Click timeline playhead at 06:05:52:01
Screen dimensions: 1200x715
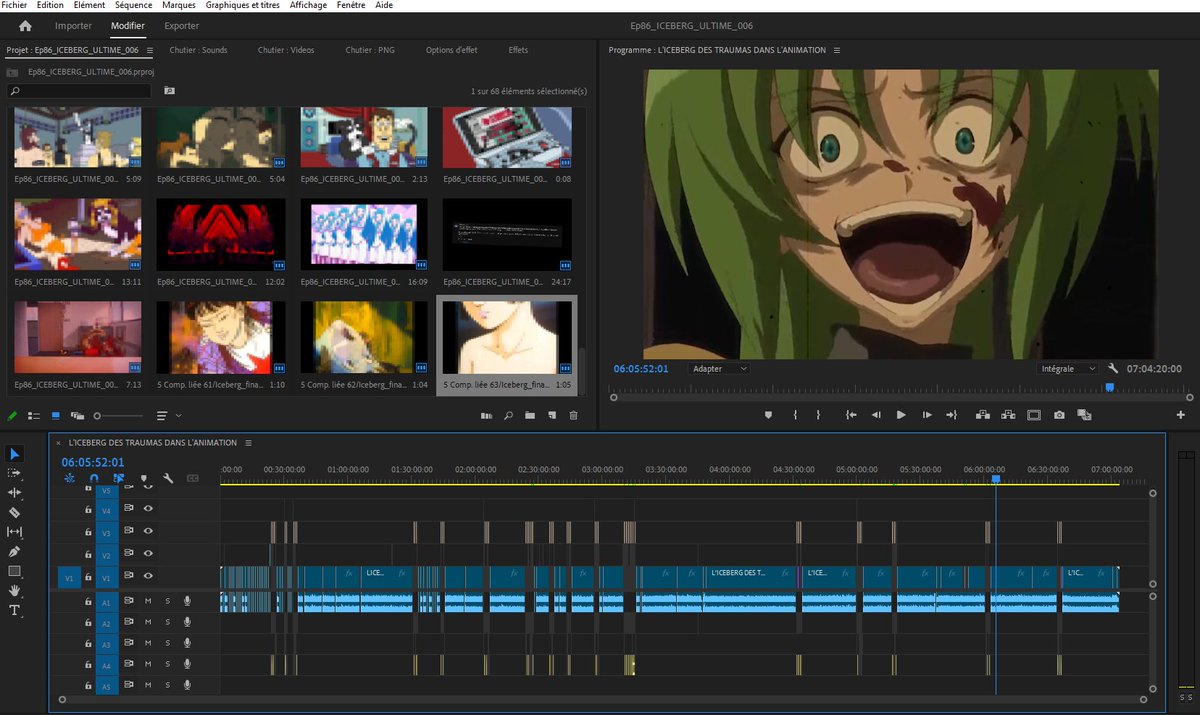tap(996, 479)
